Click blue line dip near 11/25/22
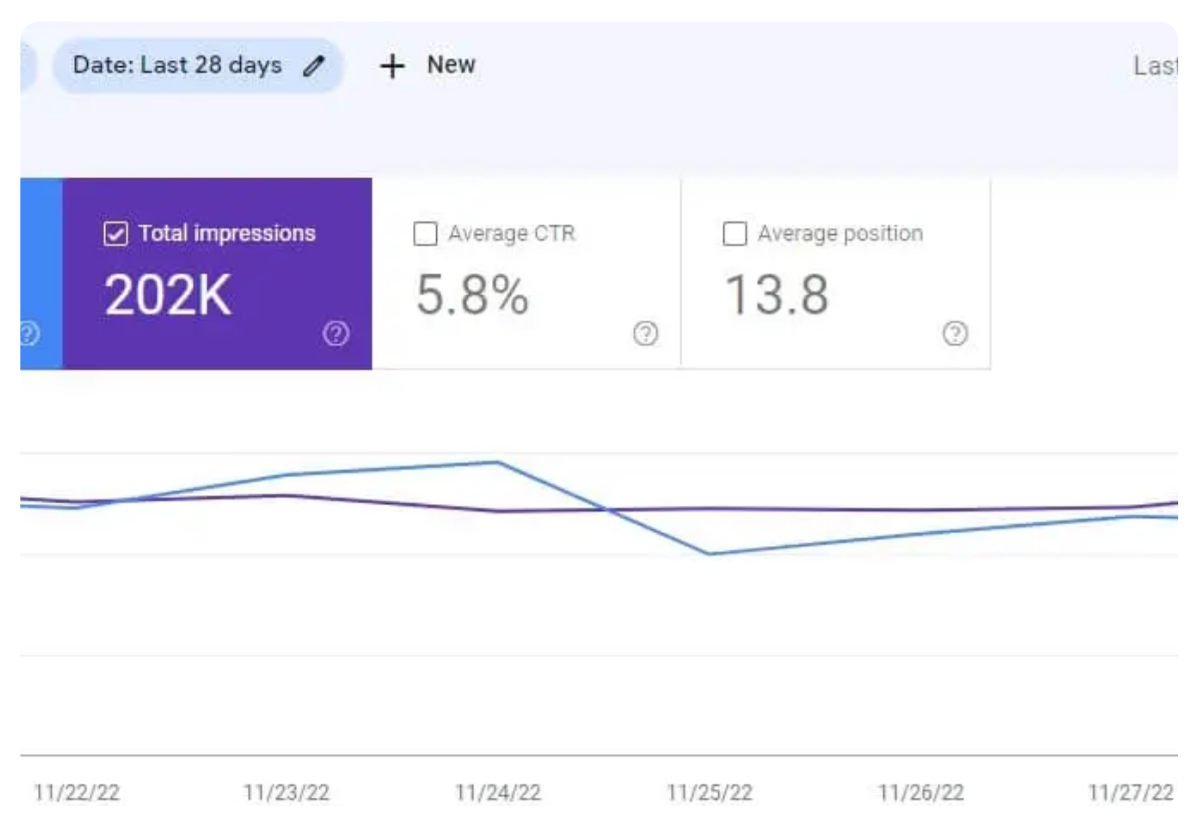This screenshot has height=826, width=1198. (709, 553)
